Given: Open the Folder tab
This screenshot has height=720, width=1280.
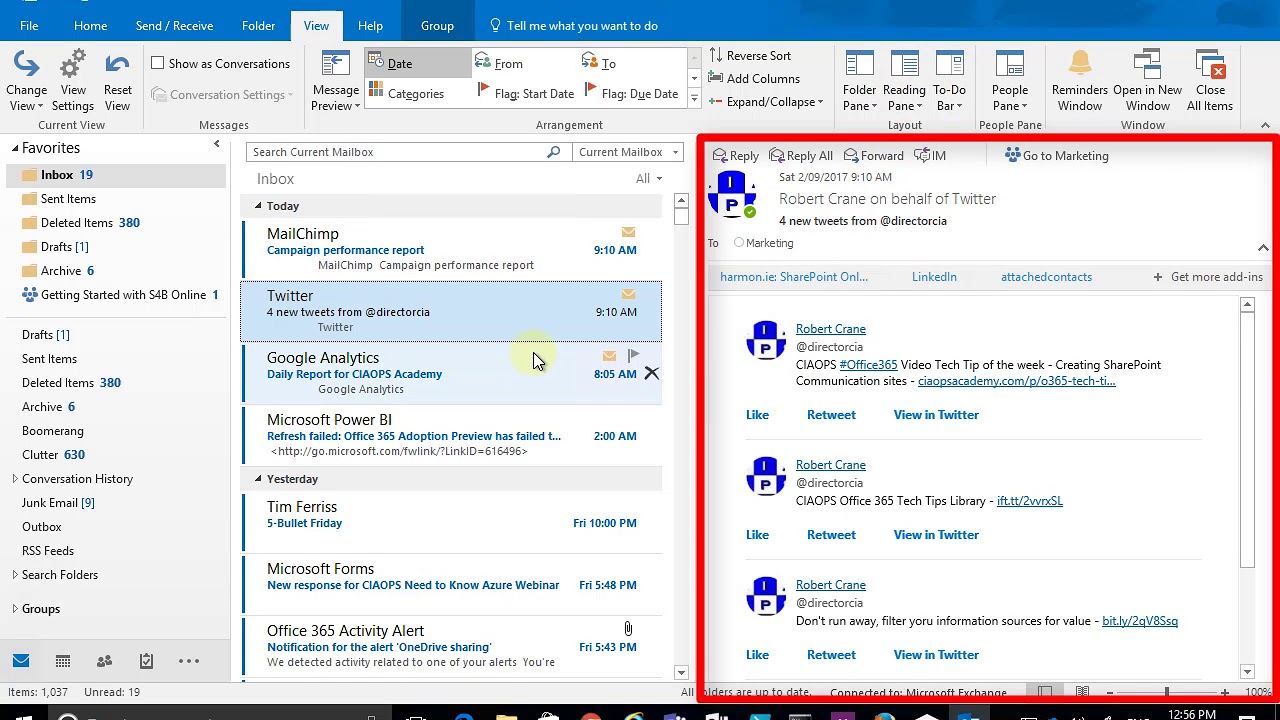Looking at the screenshot, I should tap(258, 25).
